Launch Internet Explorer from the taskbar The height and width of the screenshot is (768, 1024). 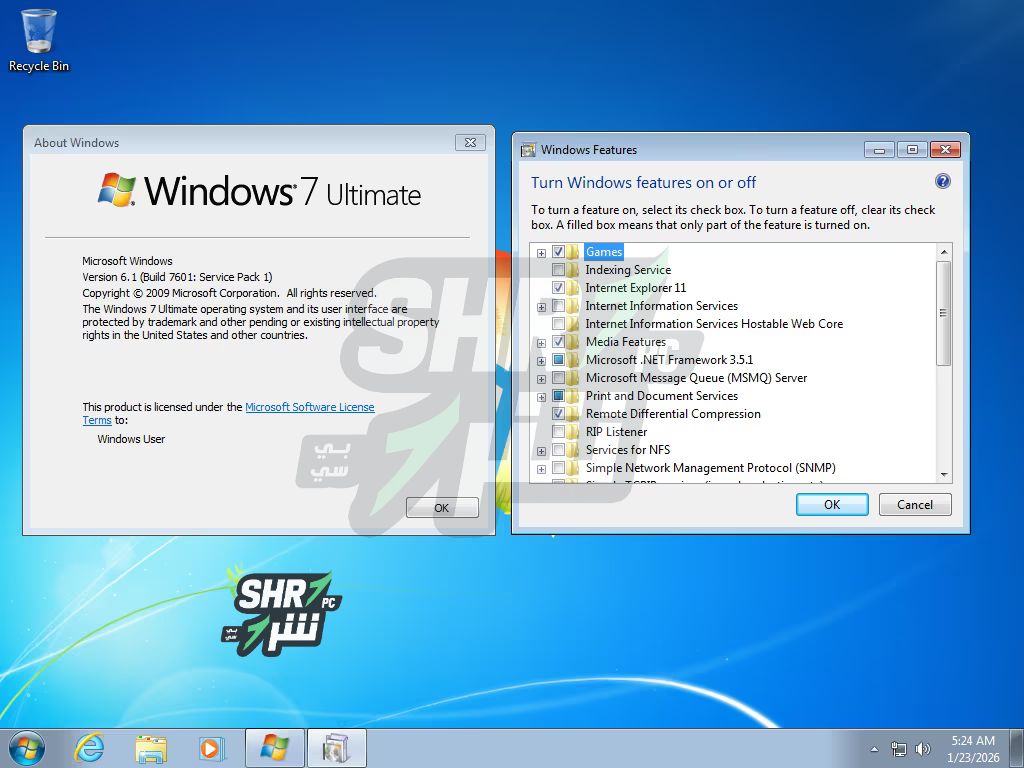coord(89,748)
